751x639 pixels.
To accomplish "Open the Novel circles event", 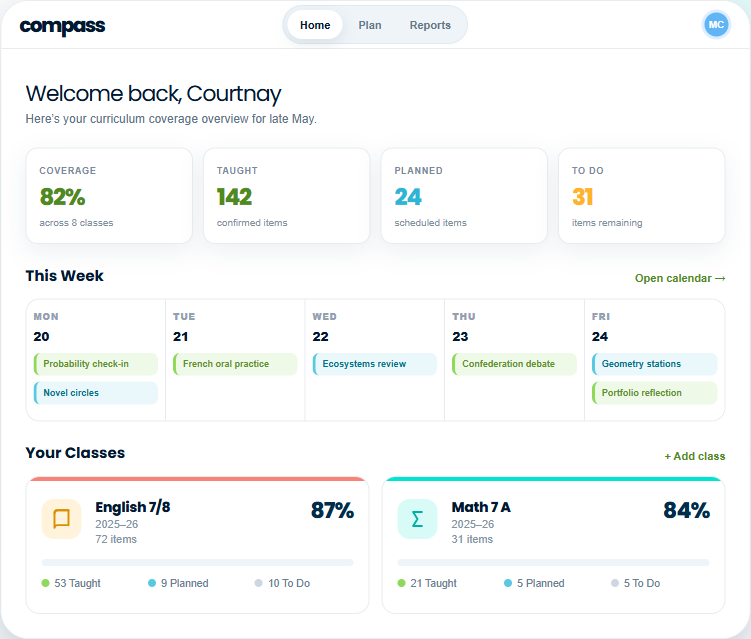I will tap(96, 393).
